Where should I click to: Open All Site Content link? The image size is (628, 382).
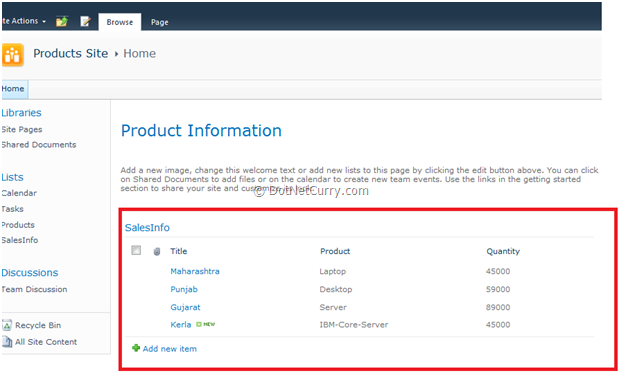(x=46, y=342)
